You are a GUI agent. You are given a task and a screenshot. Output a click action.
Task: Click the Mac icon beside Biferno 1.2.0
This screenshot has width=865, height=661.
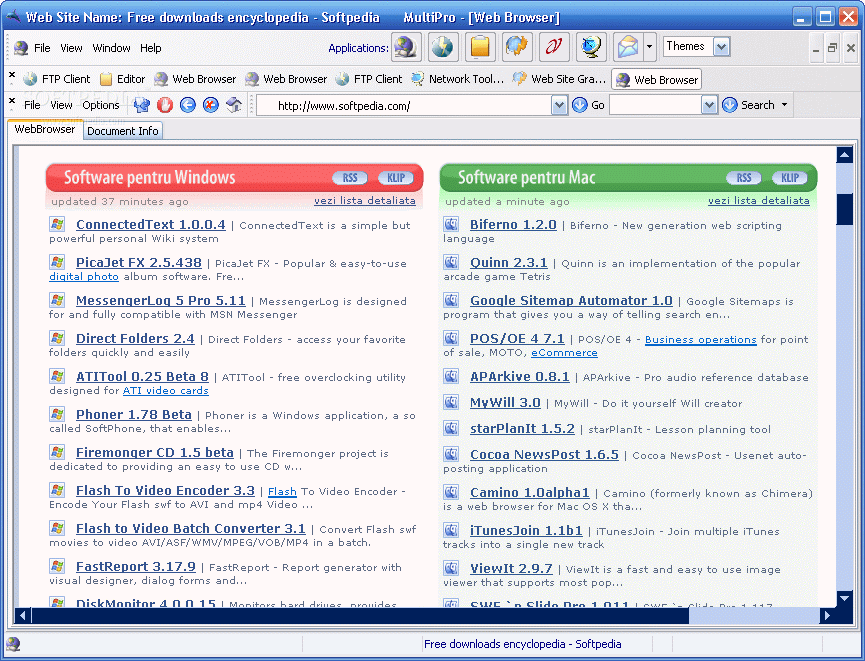(x=451, y=224)
